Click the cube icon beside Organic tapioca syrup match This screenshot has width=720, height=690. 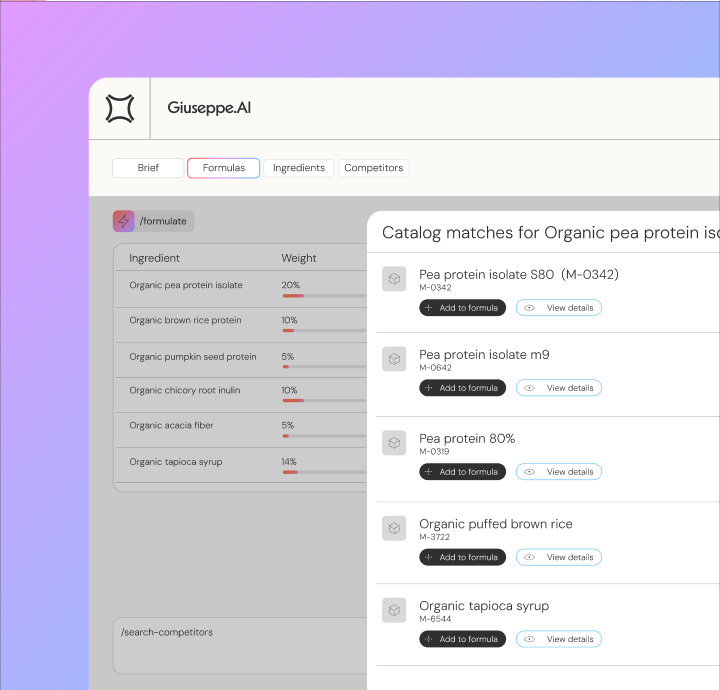pyautogui.click(x=394, y=610)
